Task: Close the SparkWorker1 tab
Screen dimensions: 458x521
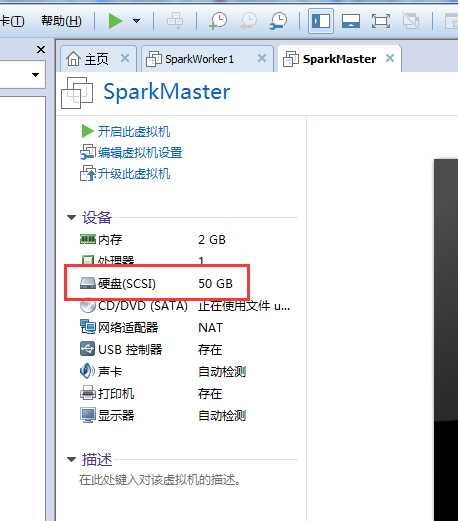Action: (x=262, y=59)
